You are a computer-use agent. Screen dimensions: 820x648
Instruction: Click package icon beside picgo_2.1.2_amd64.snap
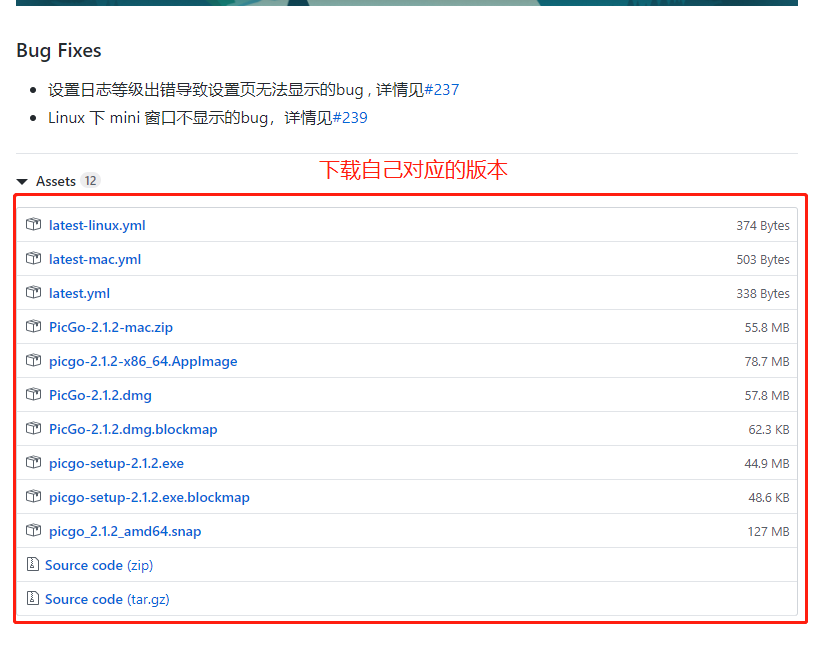point(33,530)
